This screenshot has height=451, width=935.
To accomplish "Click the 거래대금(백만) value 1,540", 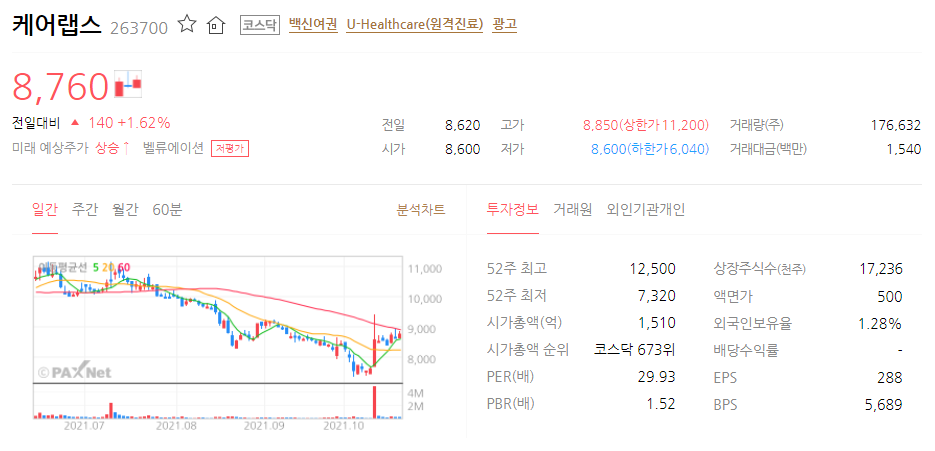I will (x=904, y=150).
